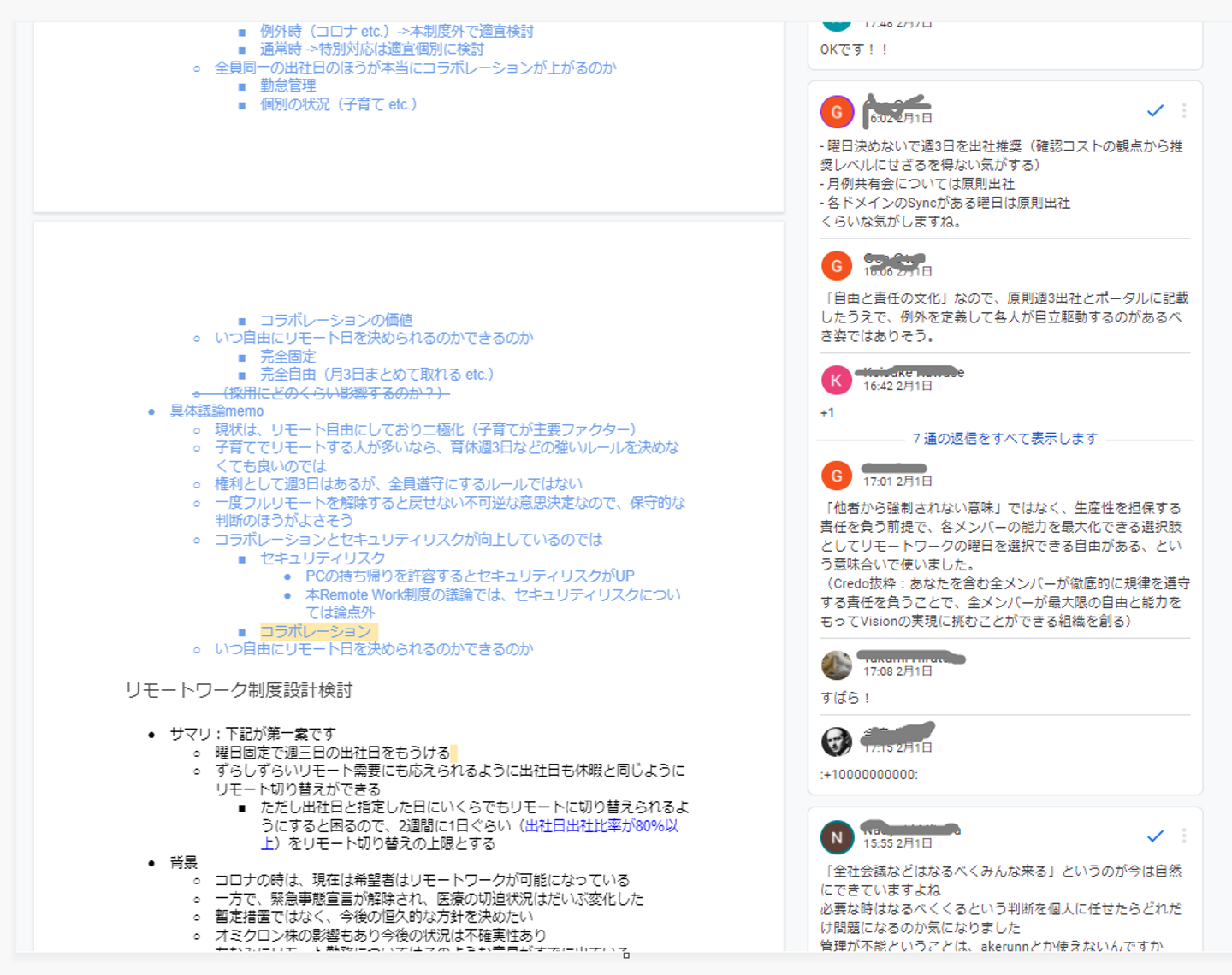The image size is (1232, 975).
Task: Click the 15:55 2月1日 timestamp
Action: point(897,843)
